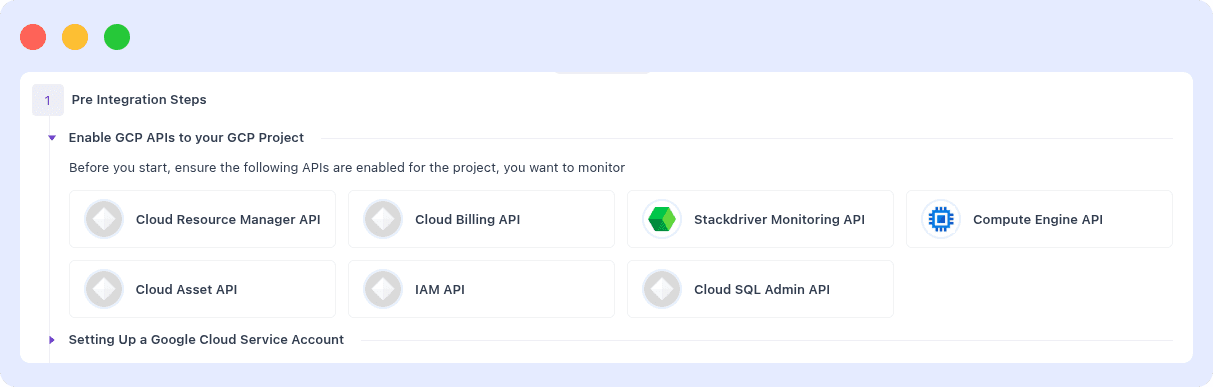Open the IAM API label
This screenshot has height=387, width=1213.
[440, 289]
